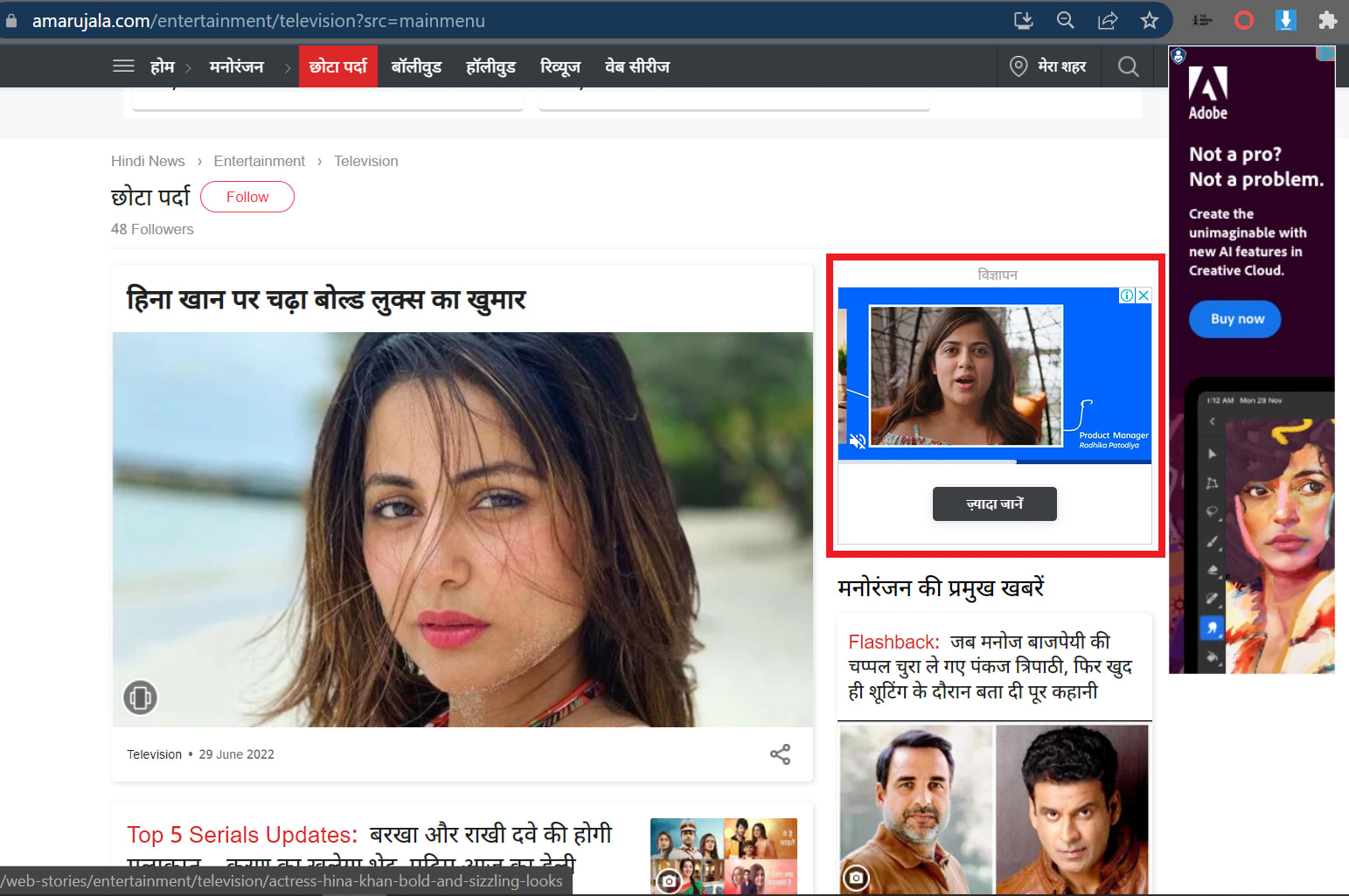Open the रिव्यूज menu item
This screenshot has width=1349, height=896.
560,66
